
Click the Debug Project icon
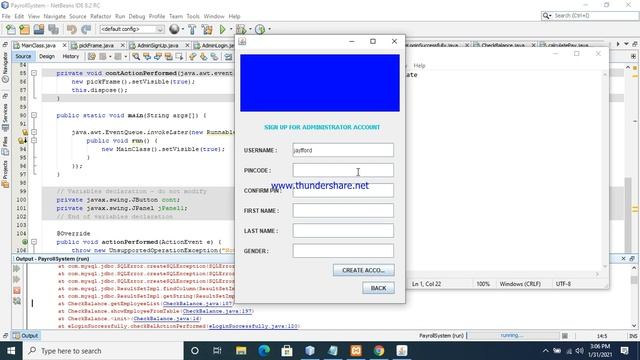coord(241,29)
